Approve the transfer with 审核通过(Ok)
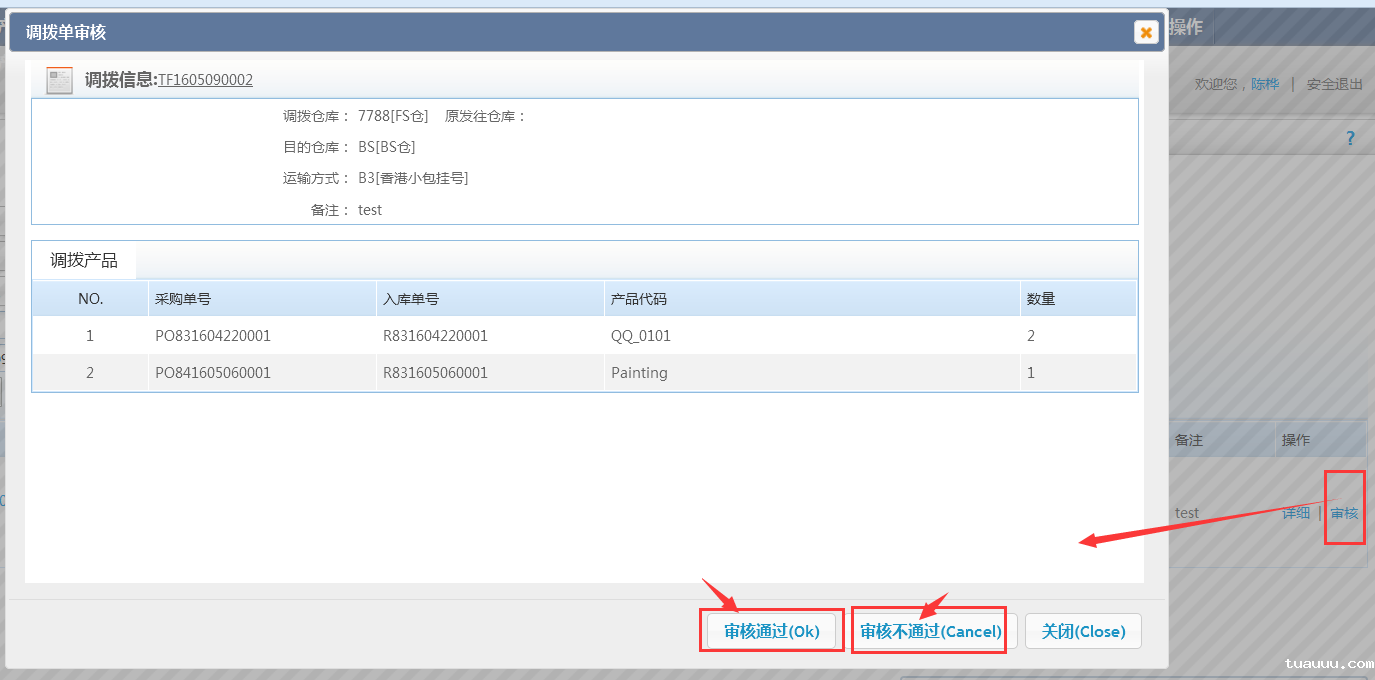Screen dimensions: 1375x680 coord(771,631)
